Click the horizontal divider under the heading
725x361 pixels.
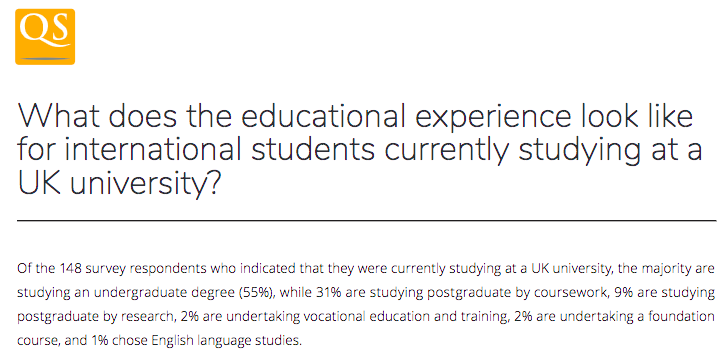367,221
